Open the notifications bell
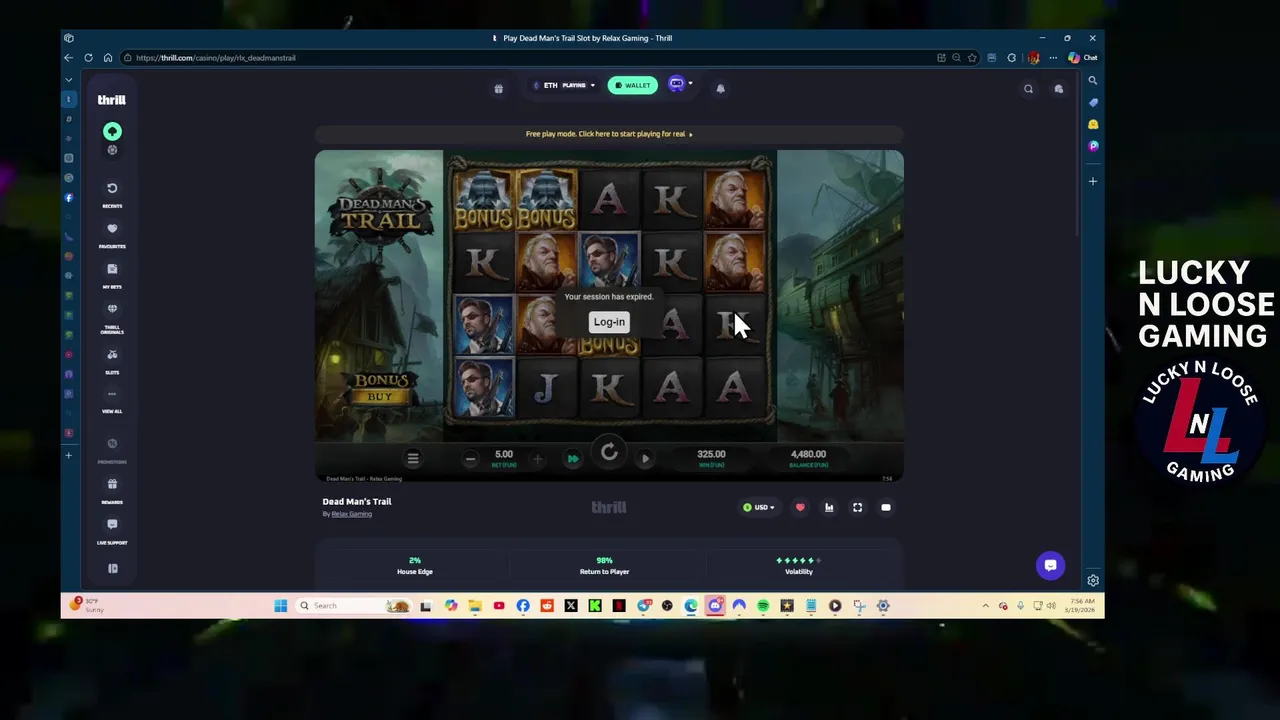The width and height of the screenshot is (1280, 720). tap(720, 88)
